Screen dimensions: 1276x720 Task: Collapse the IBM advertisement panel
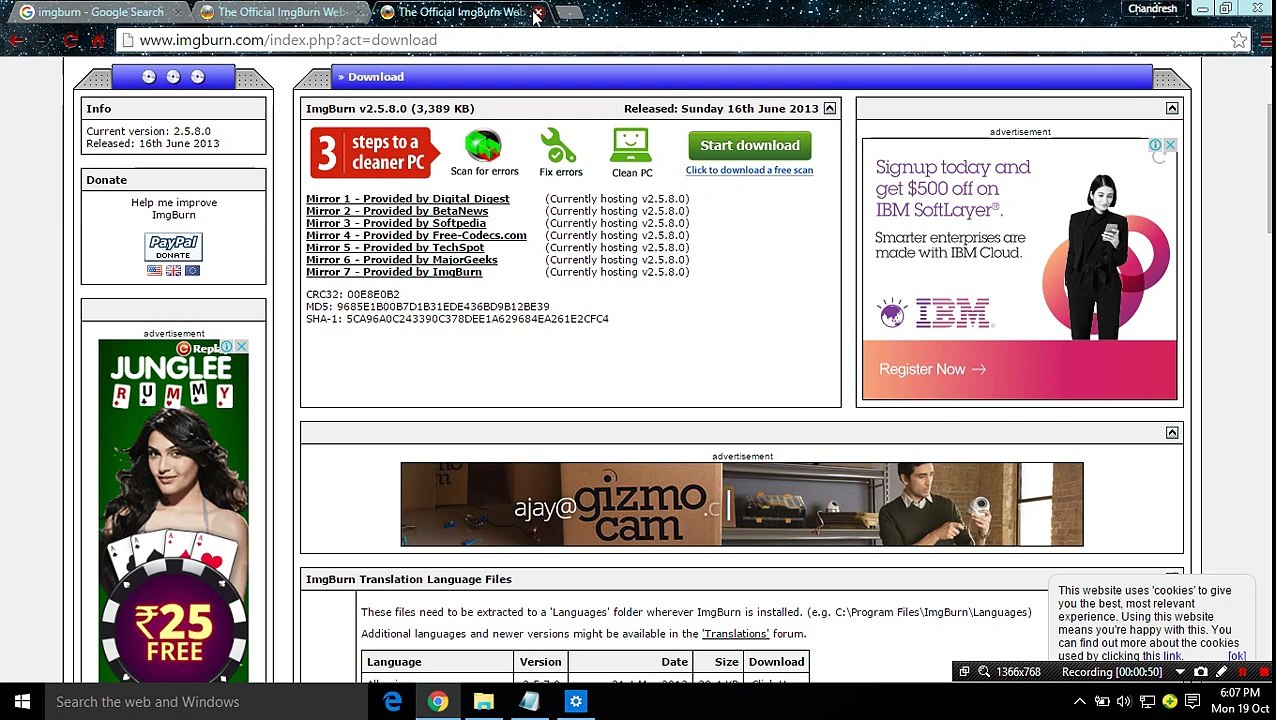coord(1172,108)
